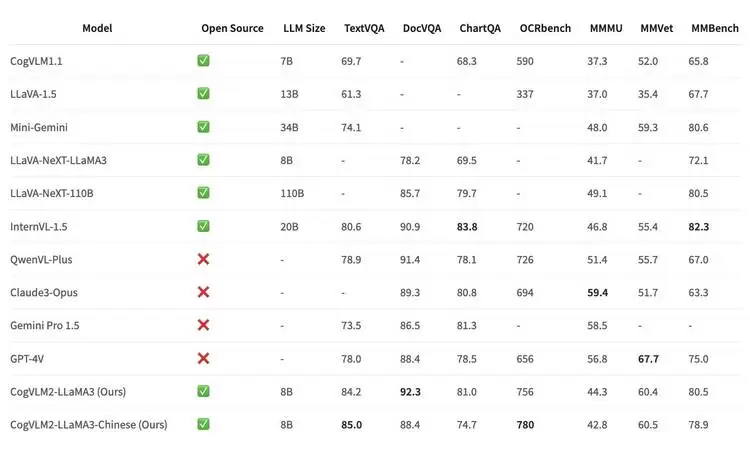Click the bold 780 OCRbench score
This screenshot has width=750, height=454.
point(525,424)
